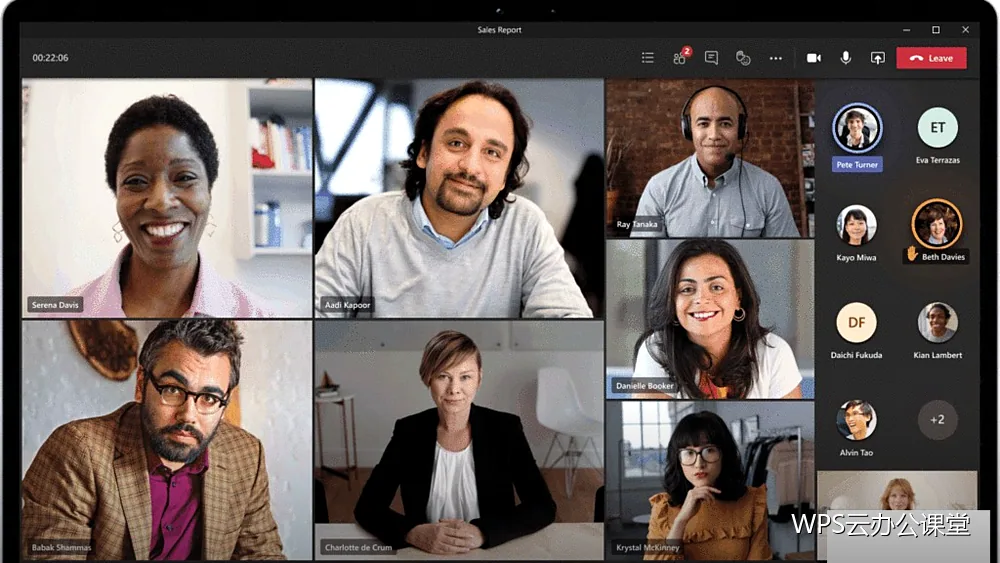
Task: Click Danielle Booker's video feed
Action: (710, 319)
